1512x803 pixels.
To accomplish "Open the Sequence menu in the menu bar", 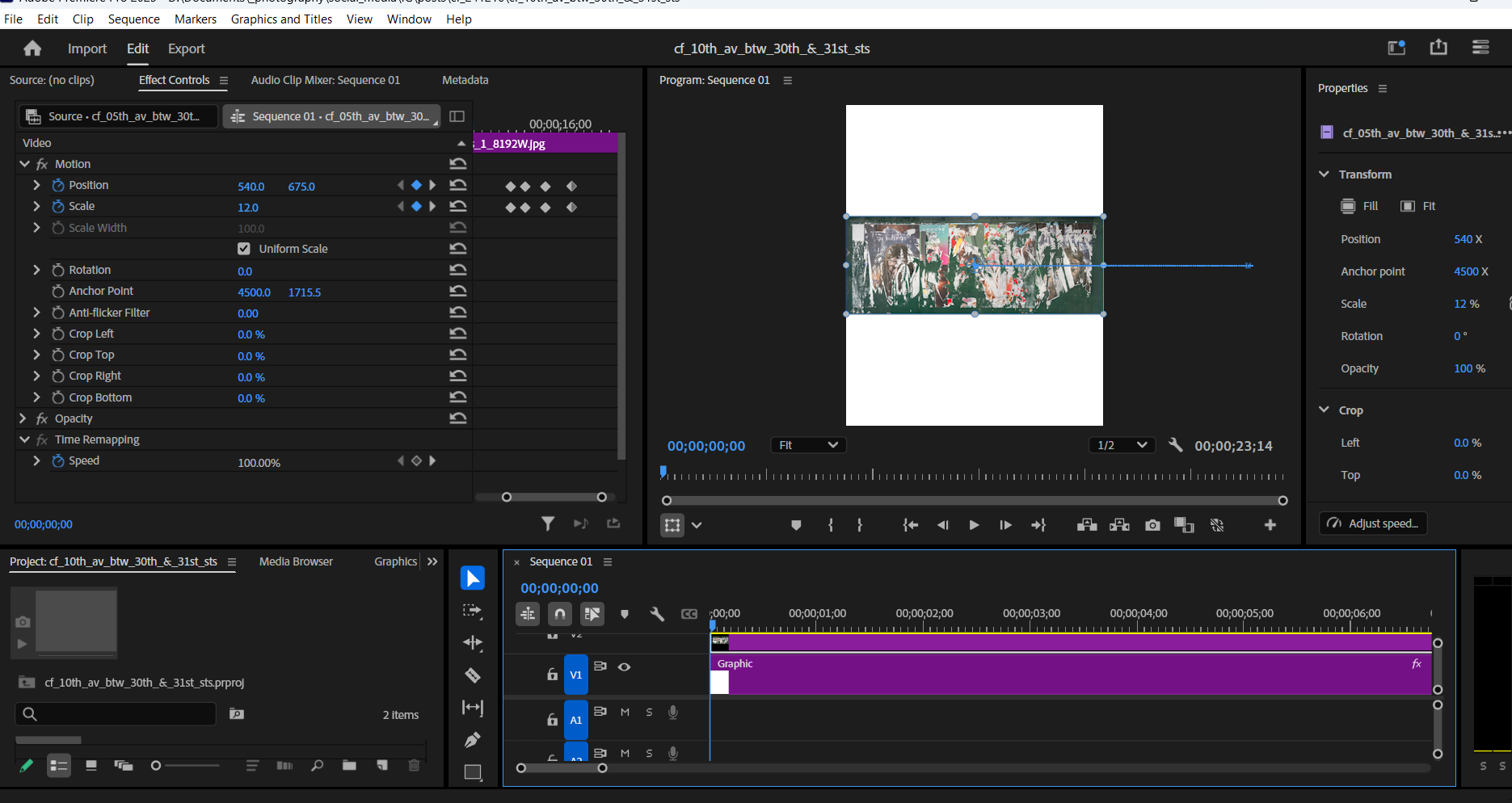I will (133, 19).
